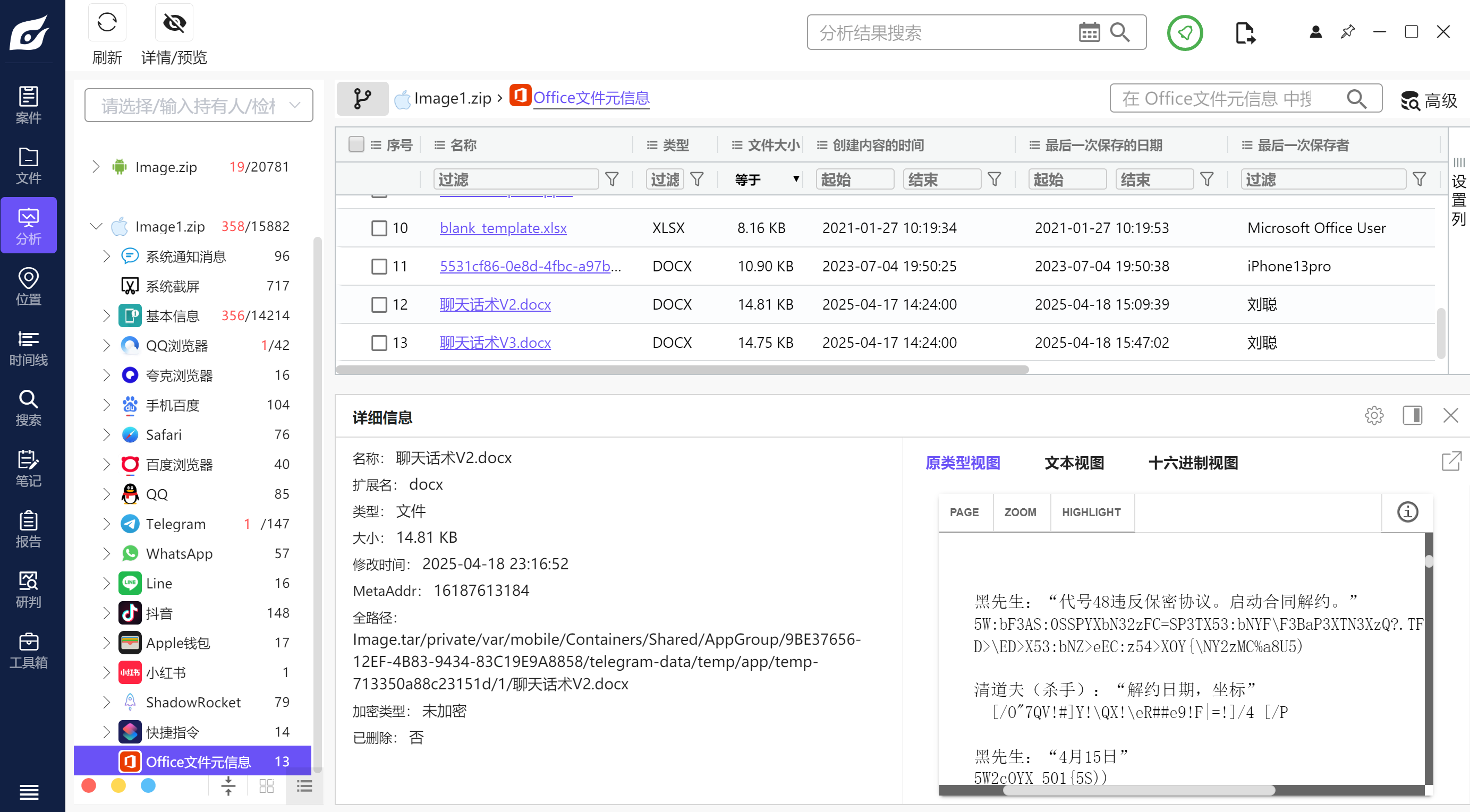Open the ZOOM tab in previewer
The height and width of the screenshot is (812, 1470).
pos(1019,512)
